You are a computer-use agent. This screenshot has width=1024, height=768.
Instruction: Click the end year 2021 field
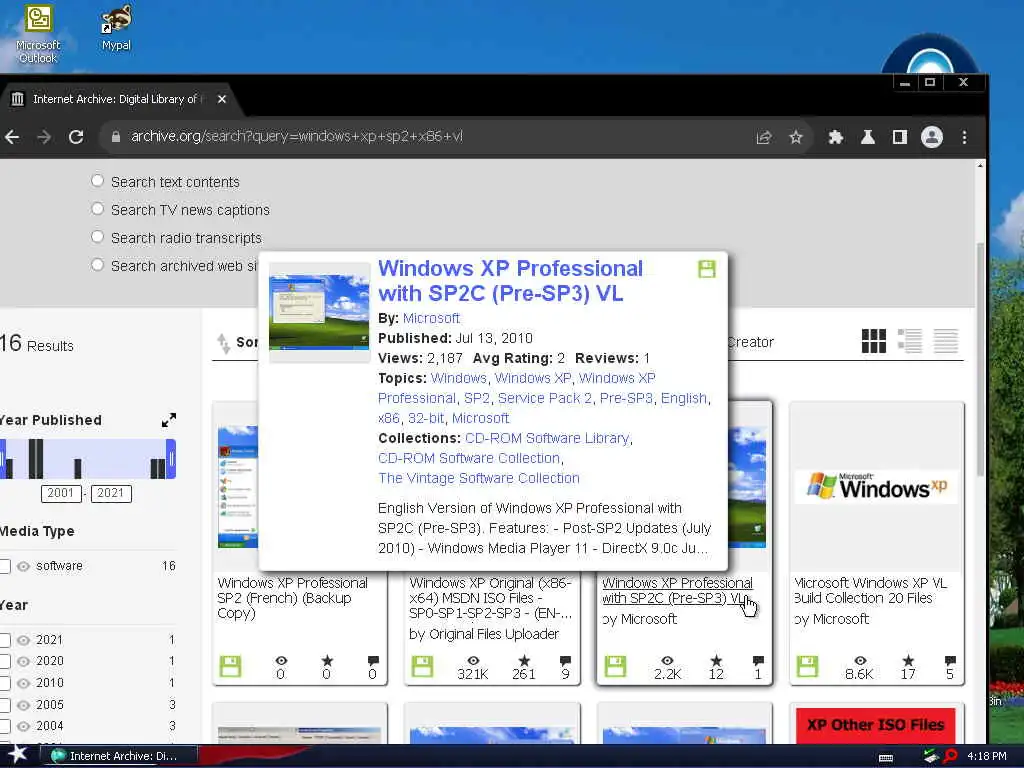(x=110, y=493)
